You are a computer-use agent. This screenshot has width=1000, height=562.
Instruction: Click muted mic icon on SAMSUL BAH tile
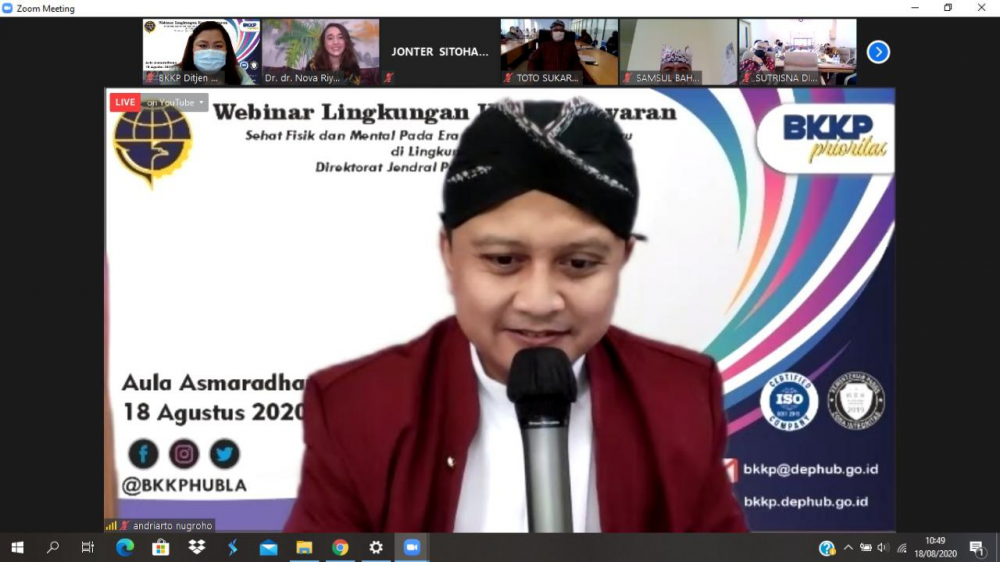tap(628, 78)
